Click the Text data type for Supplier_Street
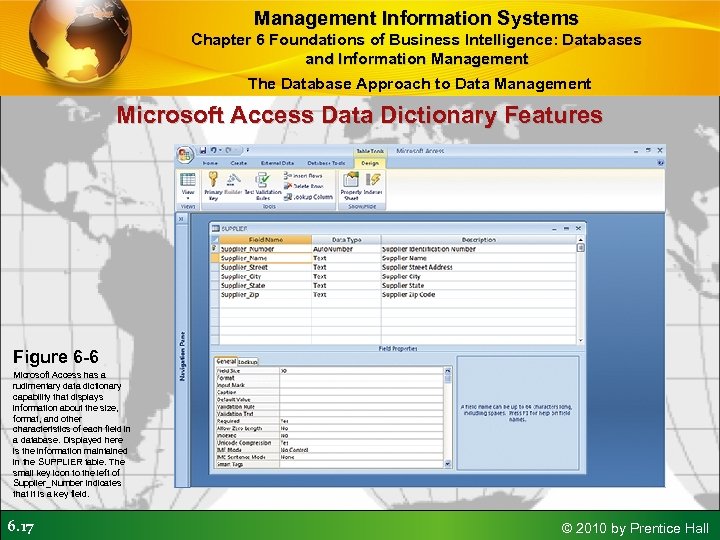Screen dimensions: 720x540 (346, 267)
